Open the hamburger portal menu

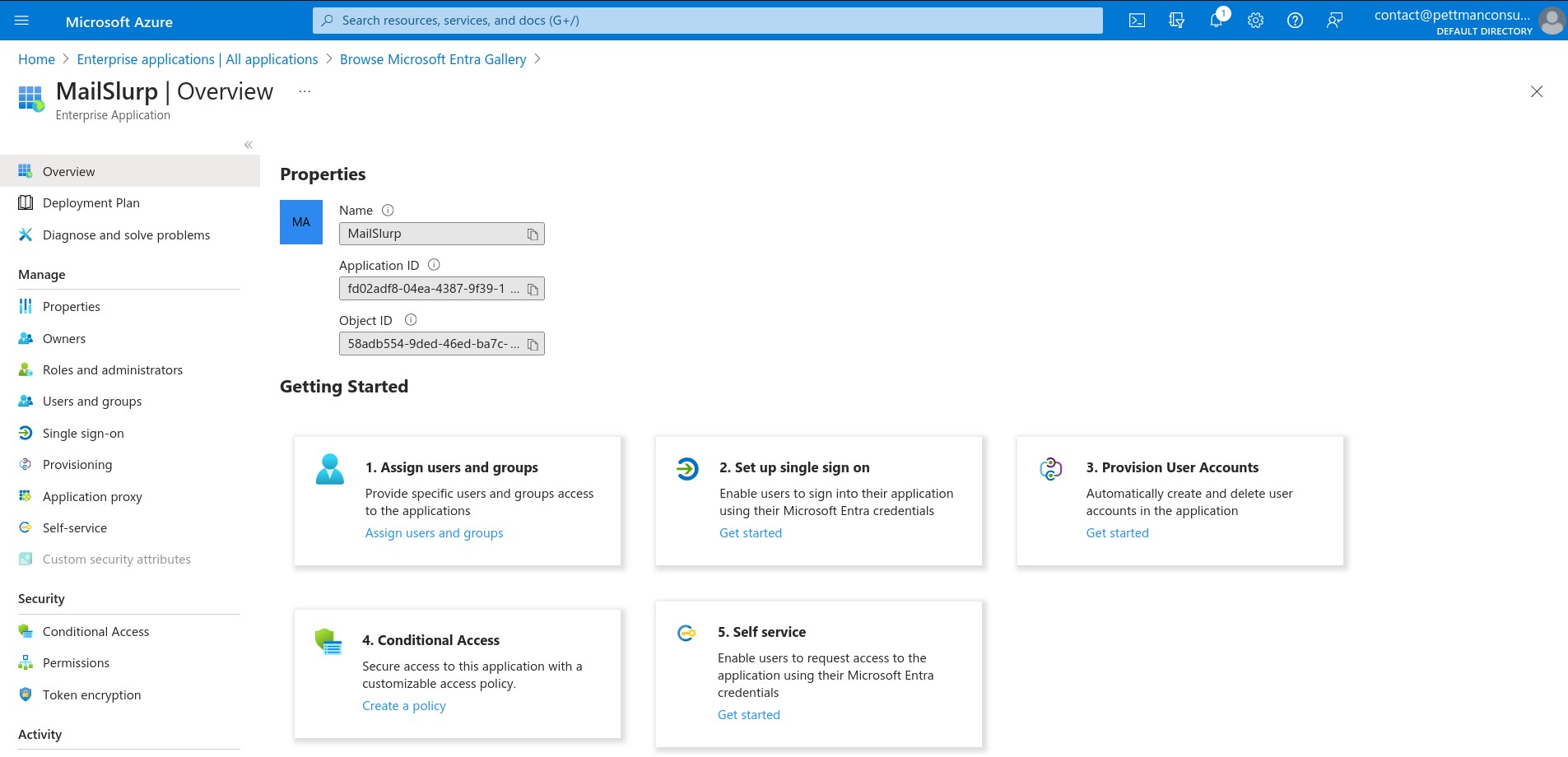22,21
